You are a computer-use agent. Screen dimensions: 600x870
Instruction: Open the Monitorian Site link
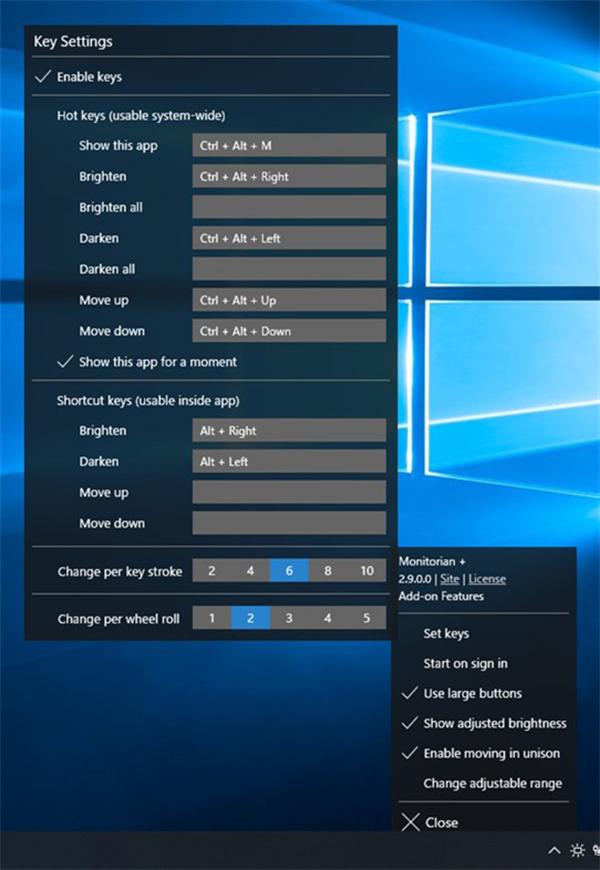[x=450, y=579]
